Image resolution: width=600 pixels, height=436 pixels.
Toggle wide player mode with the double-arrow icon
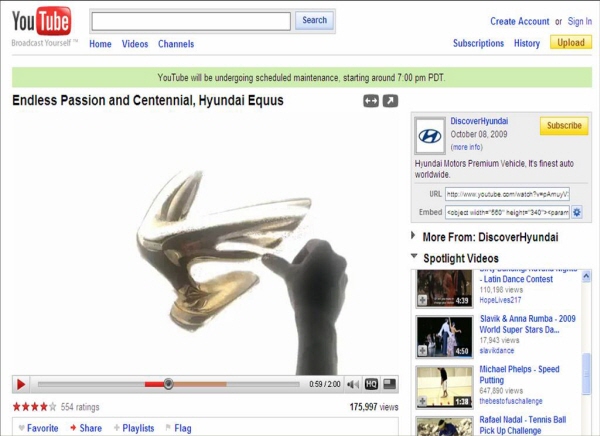click(371, 101)
